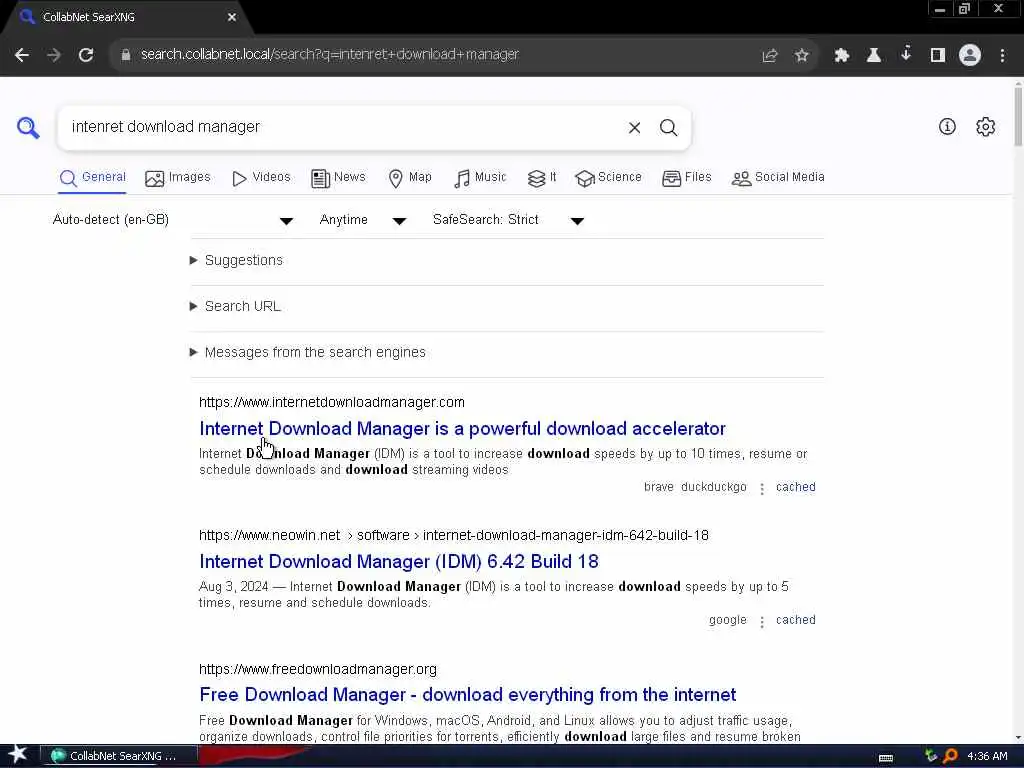The image size is (1024, 768).
Task: Open the user profile avatar
Action: [x=970, y=55]
